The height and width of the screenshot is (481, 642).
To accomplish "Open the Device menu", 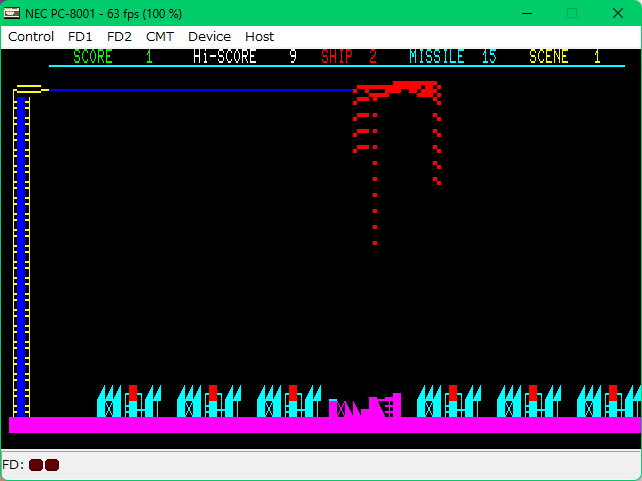I will 209,36.
